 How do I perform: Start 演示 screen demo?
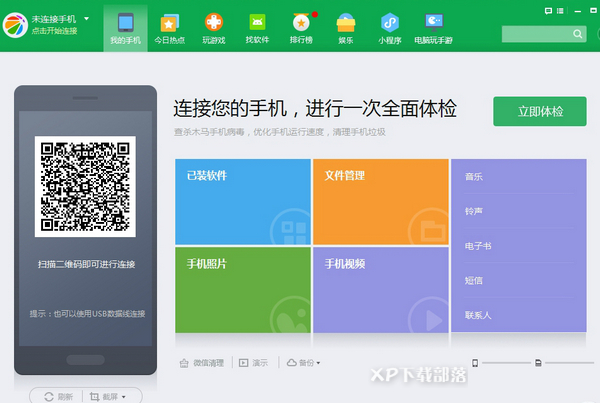260,362
